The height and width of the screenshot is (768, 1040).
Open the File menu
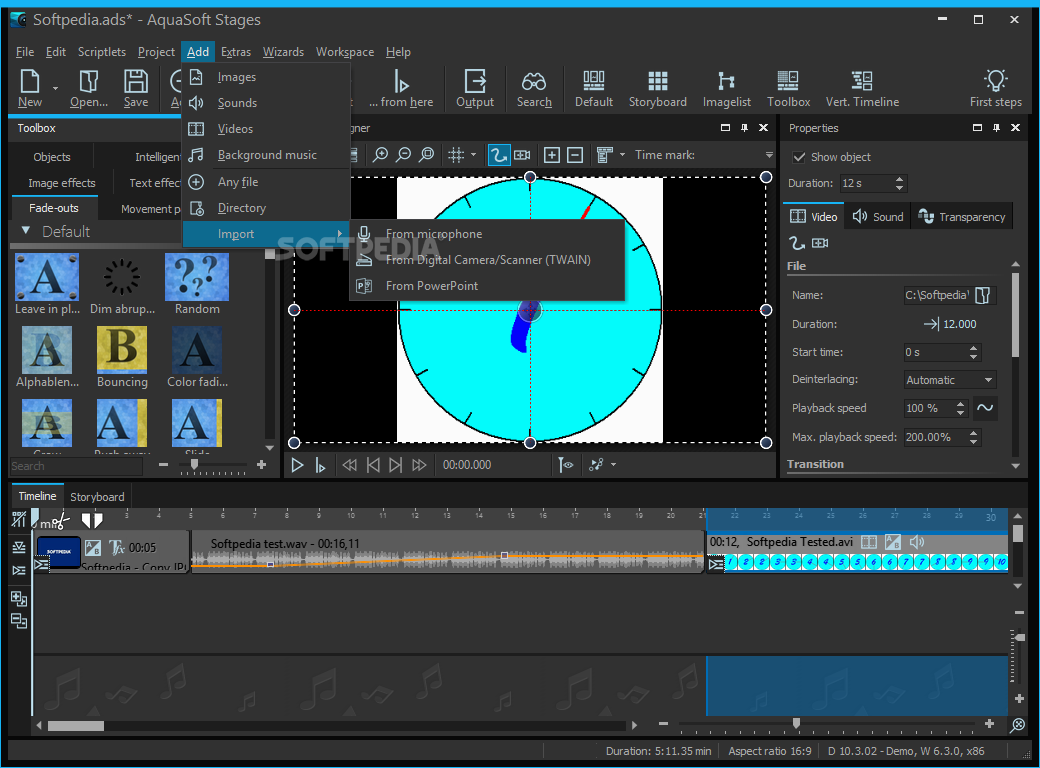[x=25, y=52]
